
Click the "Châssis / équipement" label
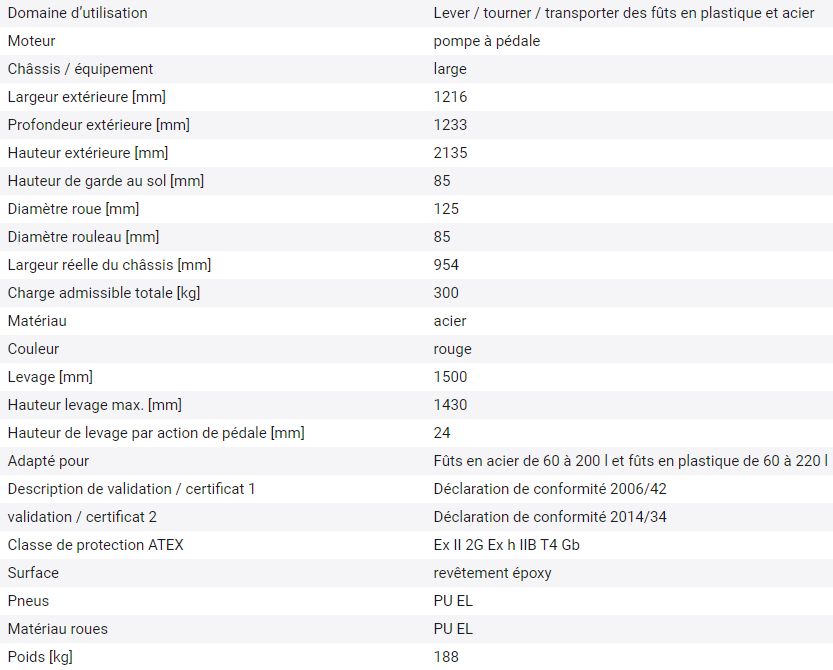[80, 69]
